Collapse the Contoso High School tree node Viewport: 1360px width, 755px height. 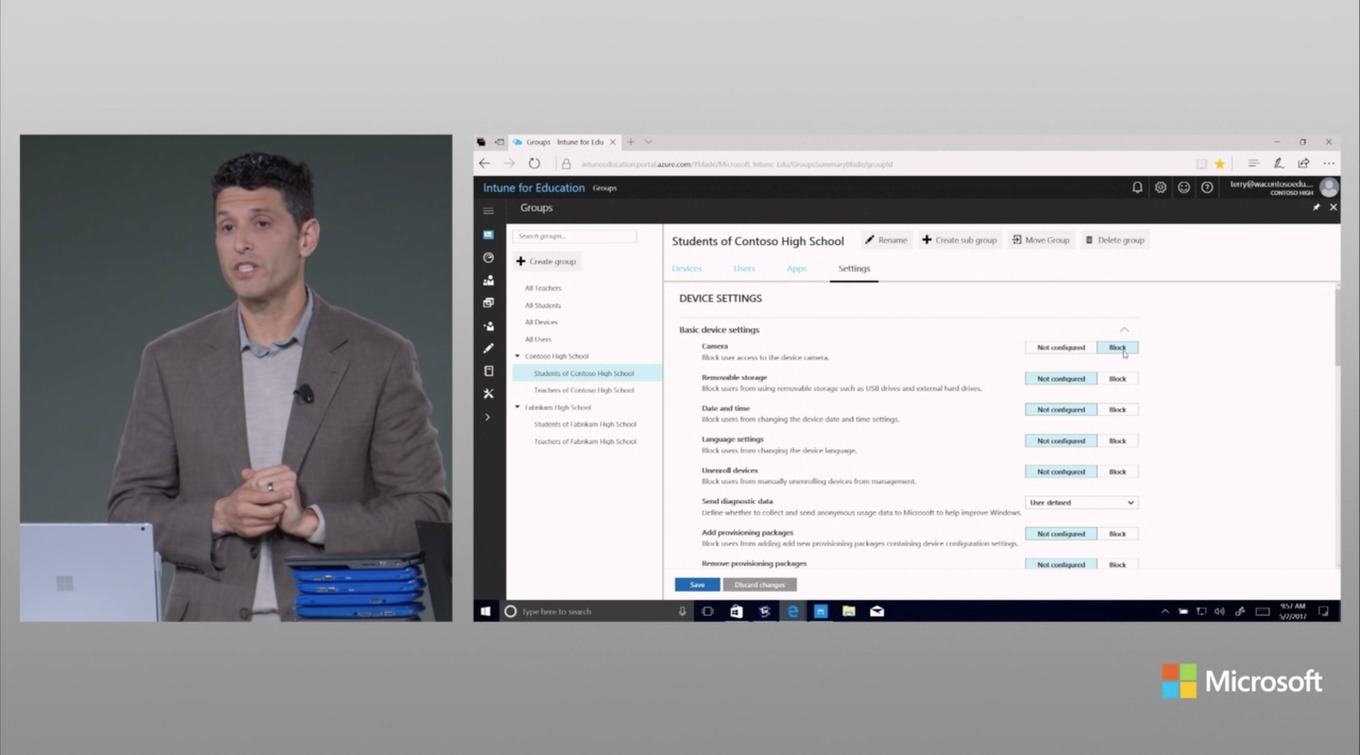517,356
